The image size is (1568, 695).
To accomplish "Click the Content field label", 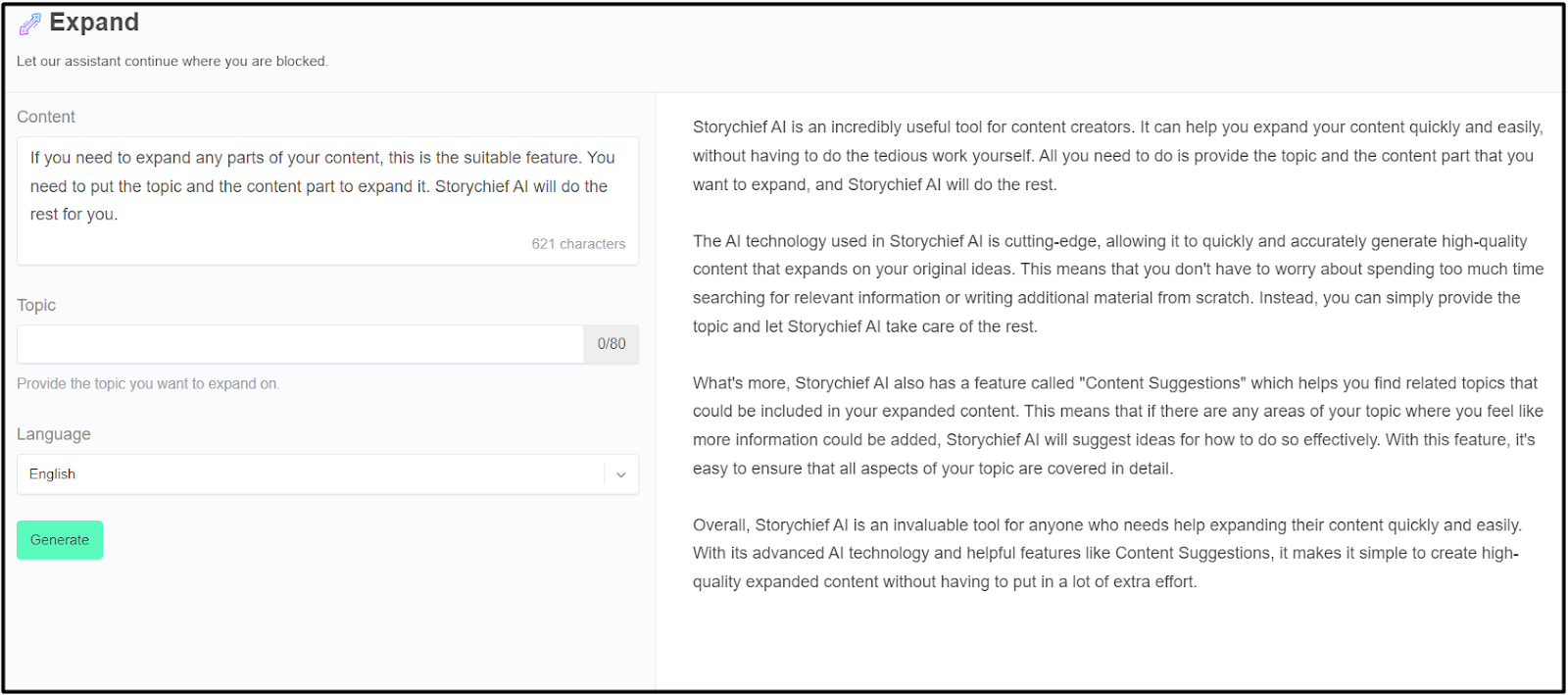I will 46,117.
